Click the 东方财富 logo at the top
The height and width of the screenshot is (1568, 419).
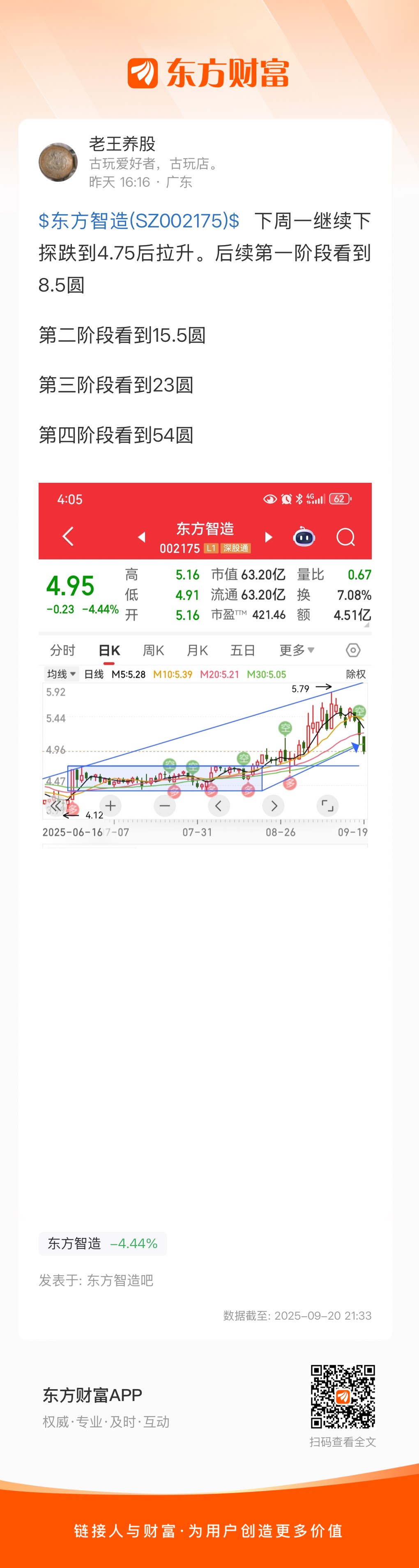tap(208, 73)
